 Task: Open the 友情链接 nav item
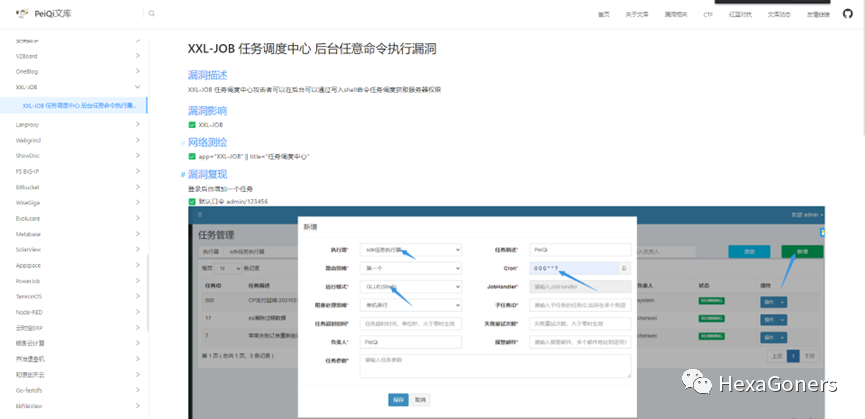pos(818,14)
